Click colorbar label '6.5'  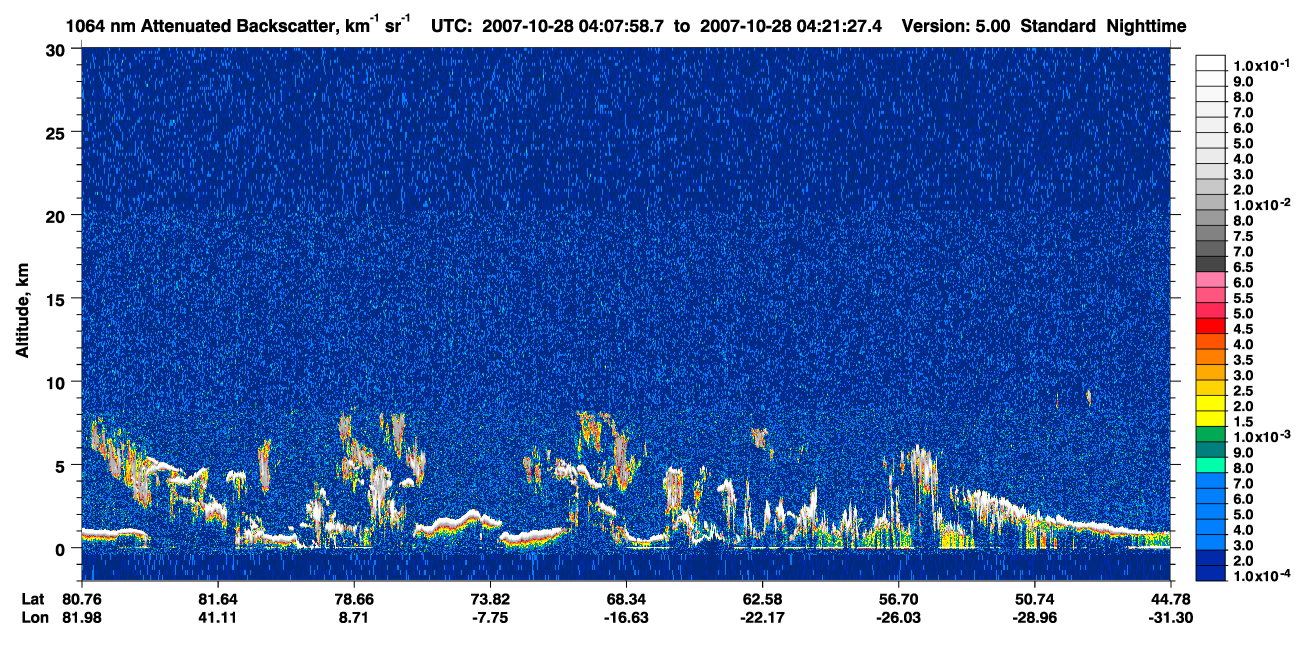[x=1243, y=266]
